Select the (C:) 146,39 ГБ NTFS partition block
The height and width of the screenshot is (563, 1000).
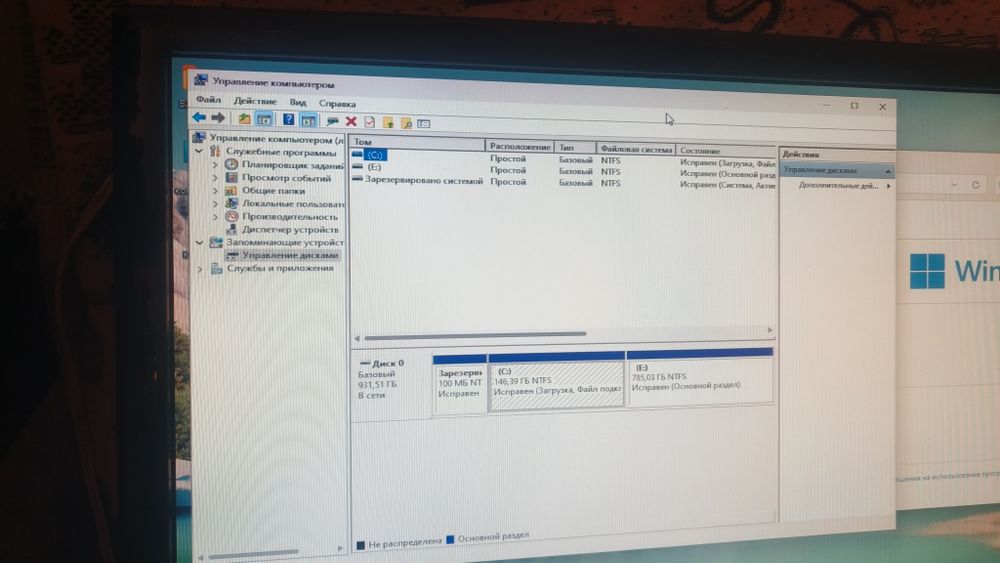pos(556,381)
